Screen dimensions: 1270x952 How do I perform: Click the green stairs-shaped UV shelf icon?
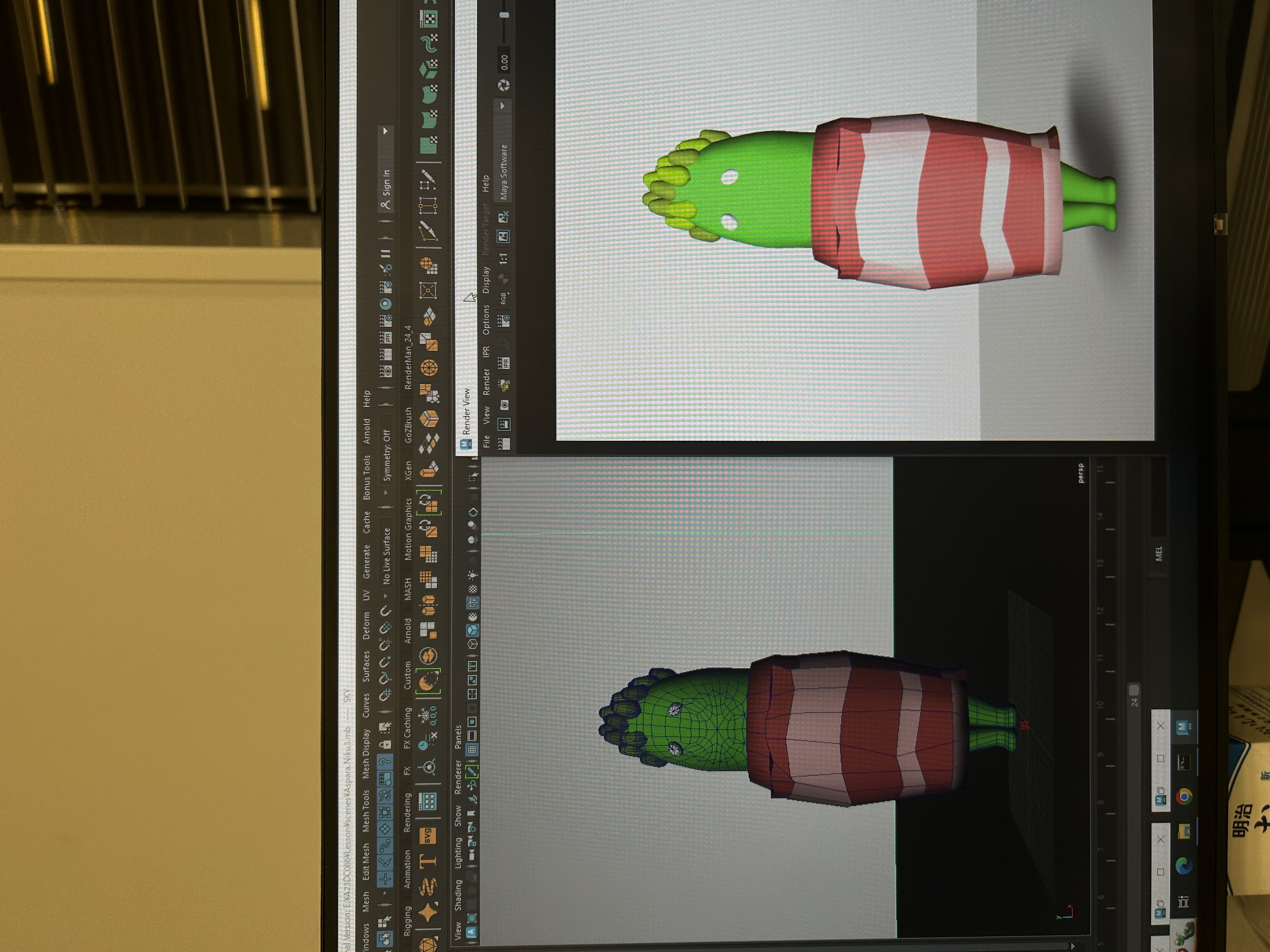[x=429, y=43]
